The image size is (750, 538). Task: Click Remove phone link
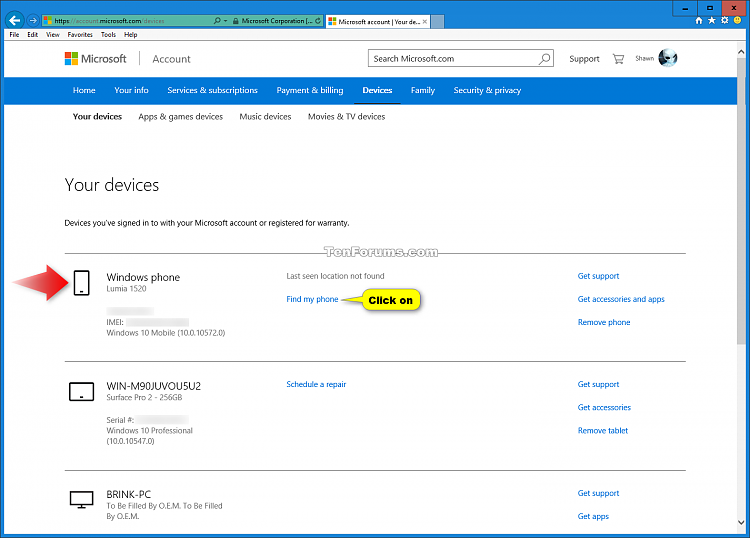(604, 322)
